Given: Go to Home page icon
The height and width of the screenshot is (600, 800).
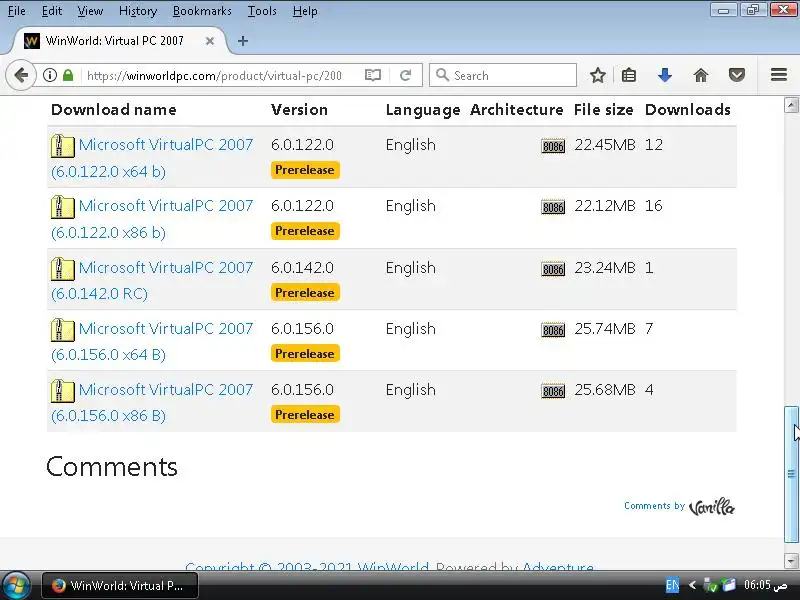Looking at the screenshot, I should point(701,76).
